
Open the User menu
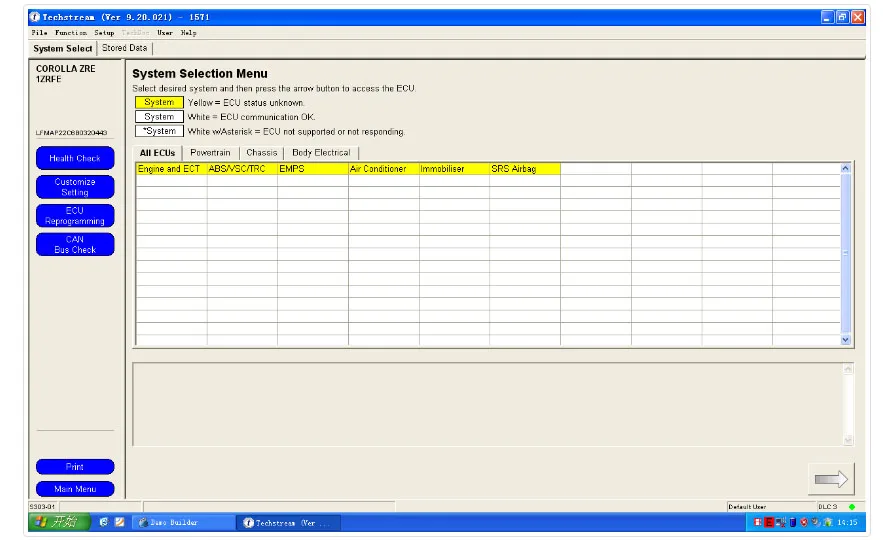pos(165,33)
